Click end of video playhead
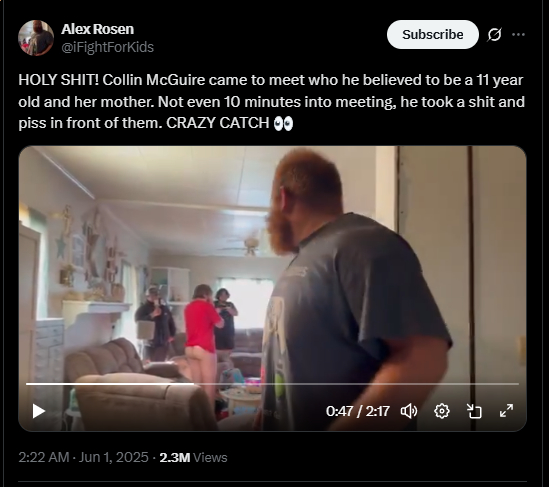549x487 pixels. click(x=194, y=384)
